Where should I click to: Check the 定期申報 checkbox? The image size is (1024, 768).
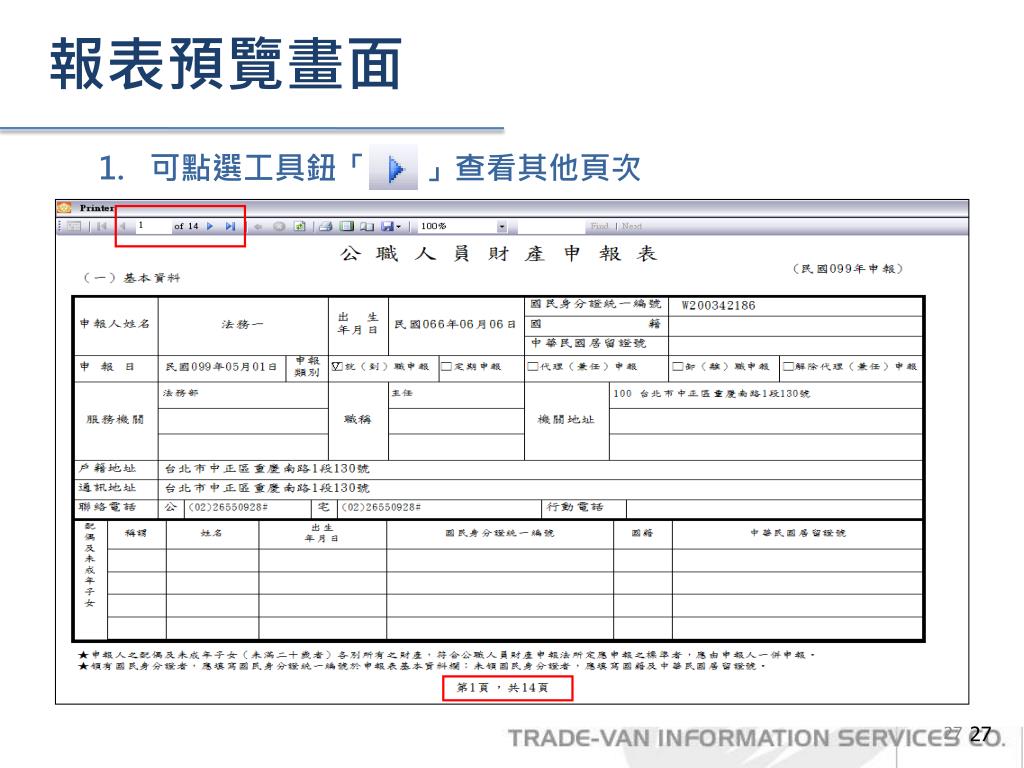[x=446, y=366]
